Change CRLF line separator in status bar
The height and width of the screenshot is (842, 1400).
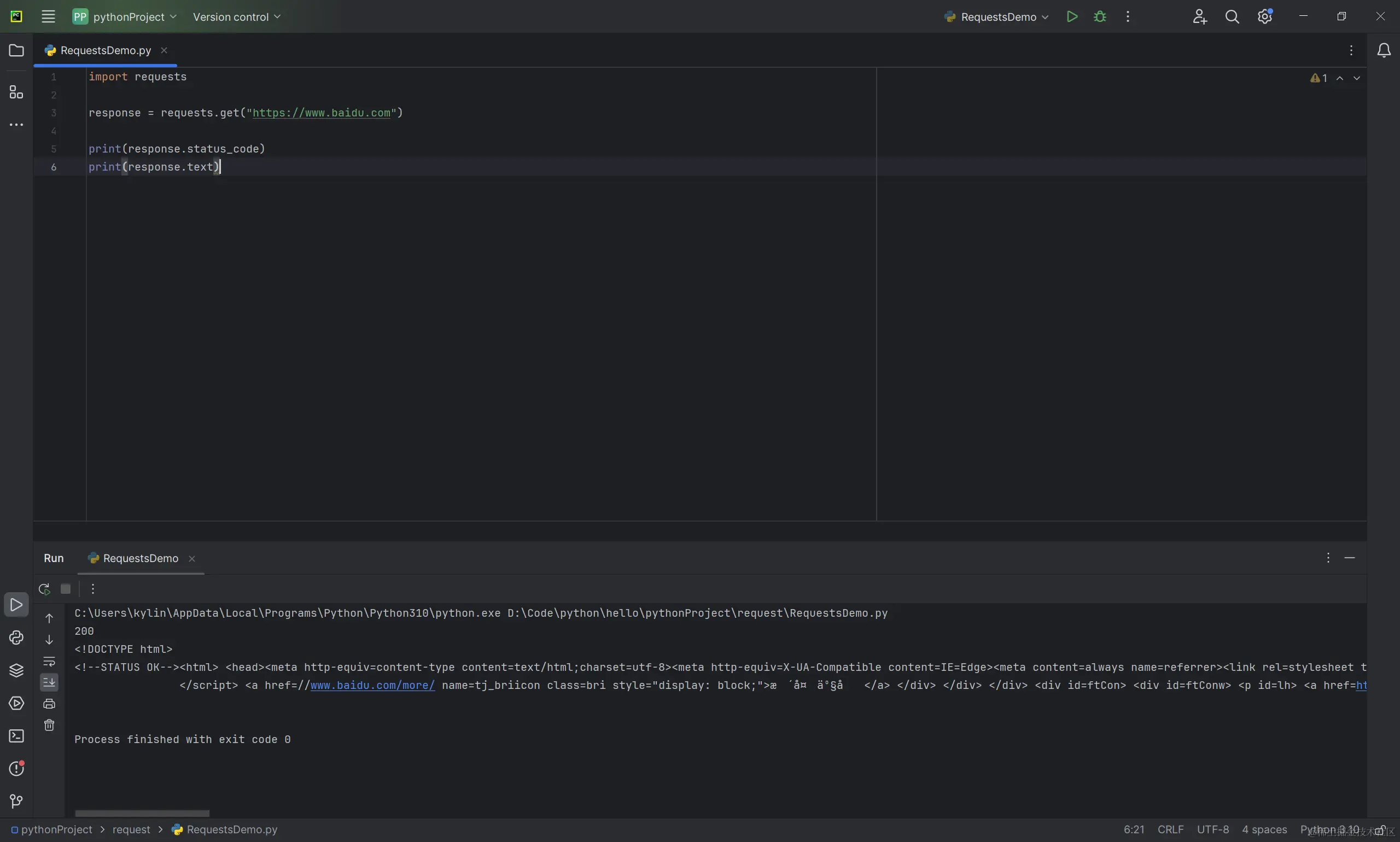tap(1170, 829)
